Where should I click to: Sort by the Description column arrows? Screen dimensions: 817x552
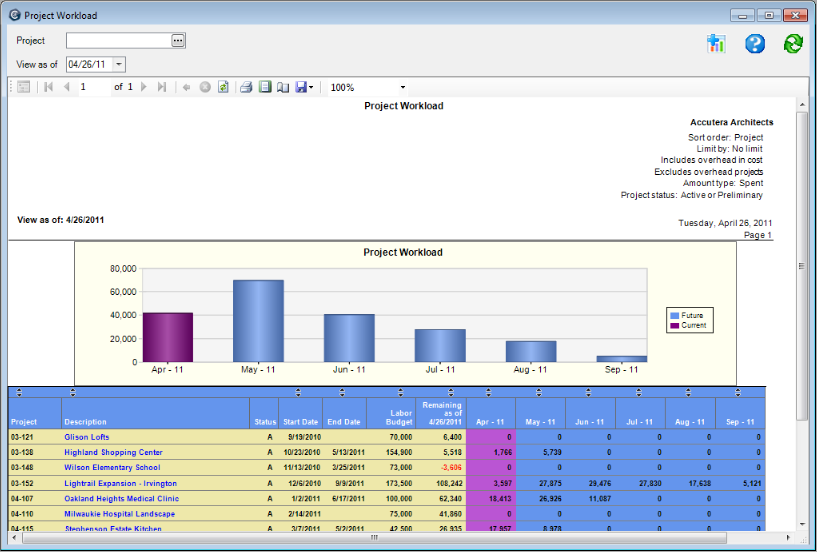72,392
